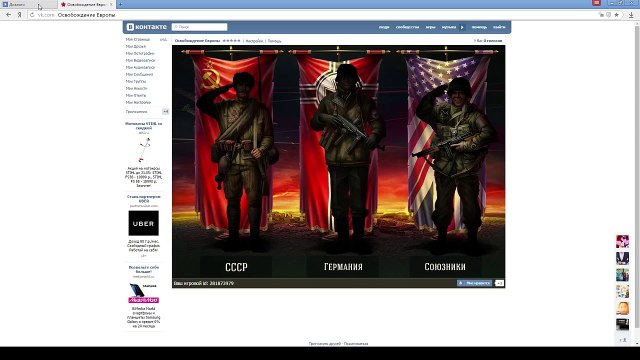Click the Мне нравится like button
This screenshot has height=360, width=640.
(474, 283)
